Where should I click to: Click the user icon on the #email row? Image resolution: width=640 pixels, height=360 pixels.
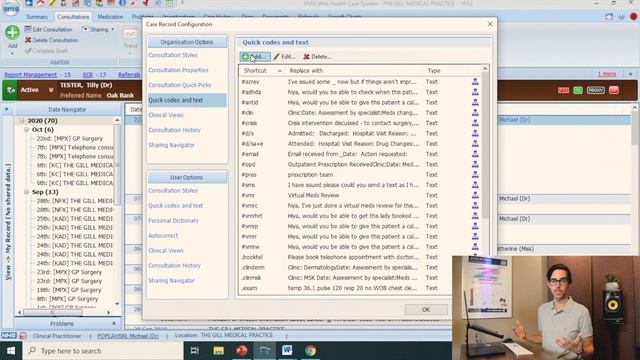click(x=475, y=154)
